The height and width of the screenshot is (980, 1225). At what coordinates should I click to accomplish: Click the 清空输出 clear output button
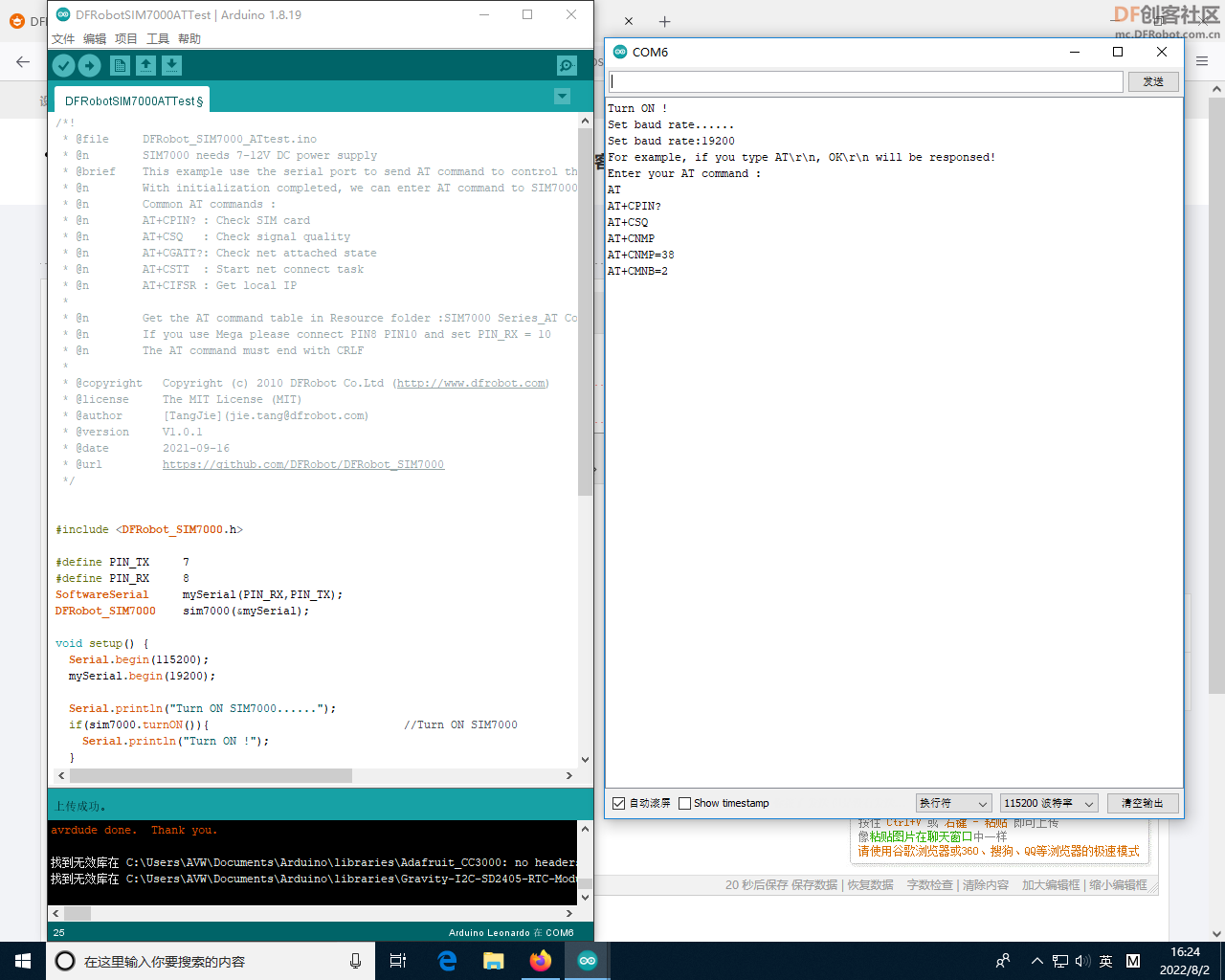[1143, 803]
